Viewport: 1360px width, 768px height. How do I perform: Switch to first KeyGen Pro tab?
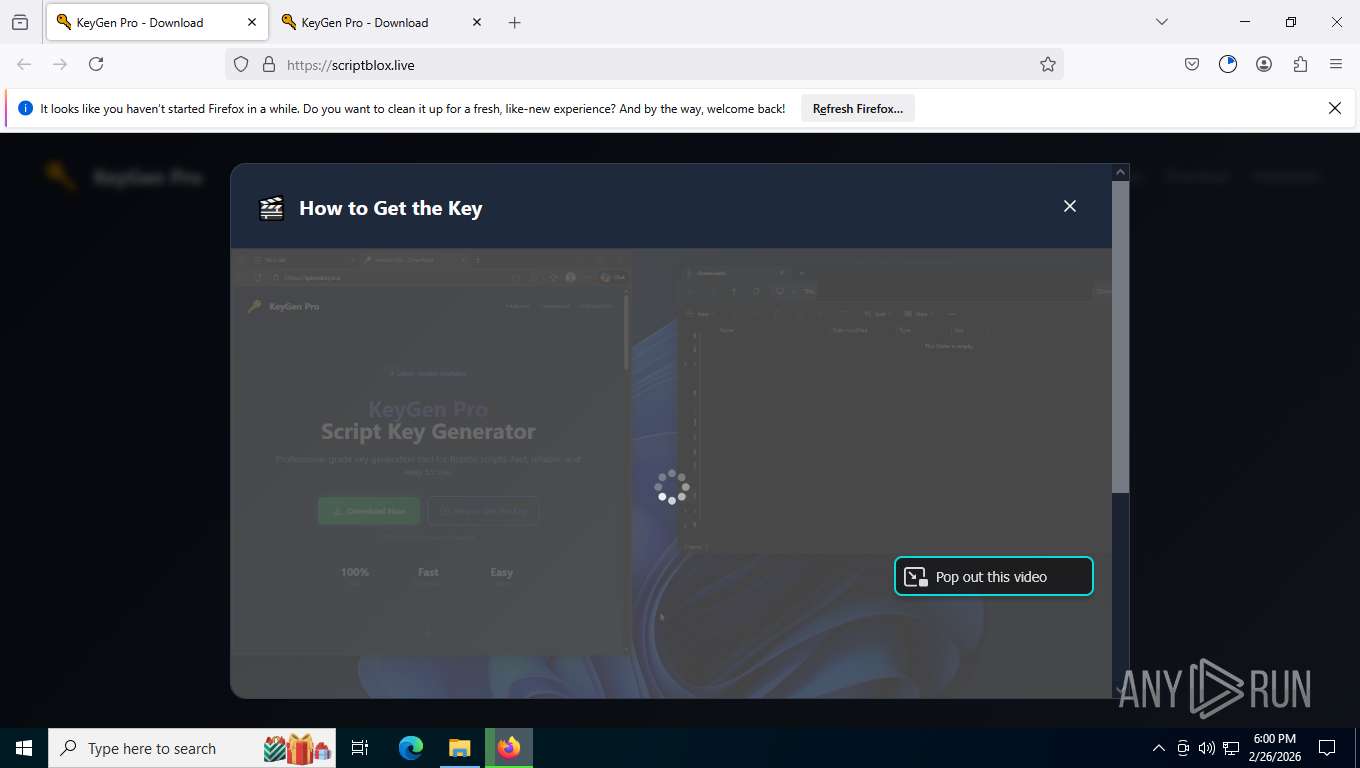point(157,22)
